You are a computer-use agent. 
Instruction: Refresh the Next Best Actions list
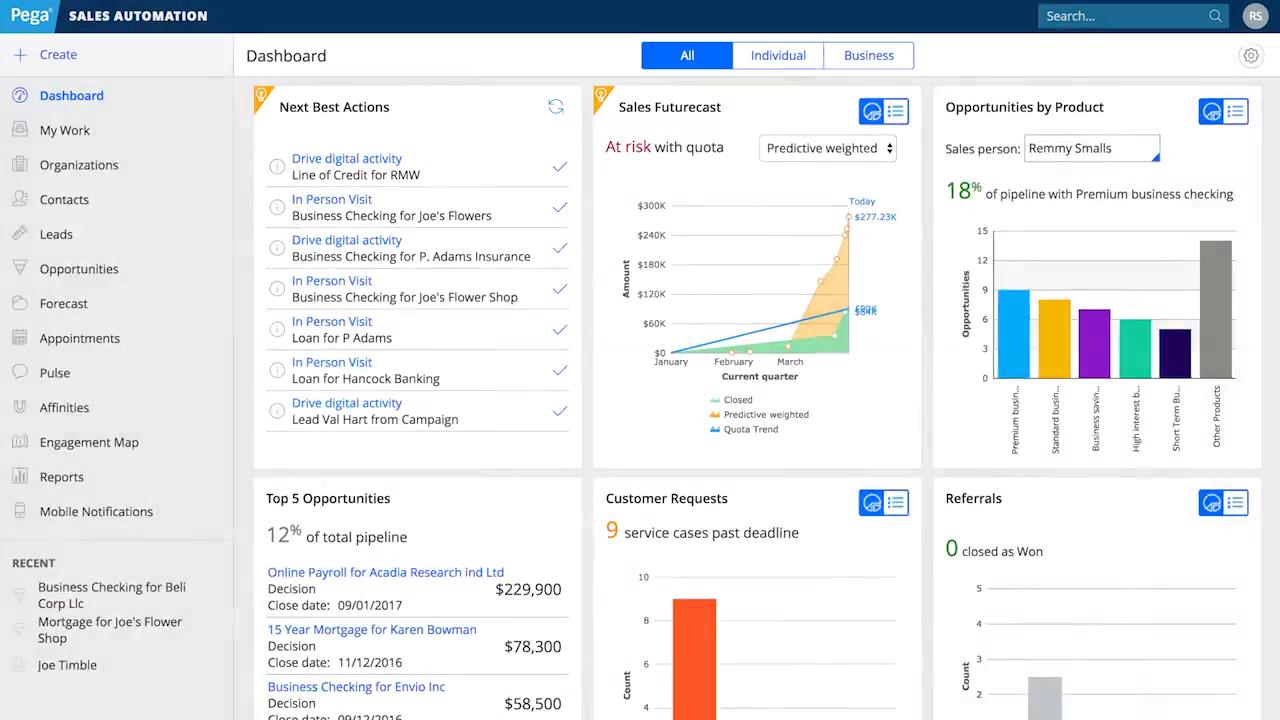coord(556,107)
